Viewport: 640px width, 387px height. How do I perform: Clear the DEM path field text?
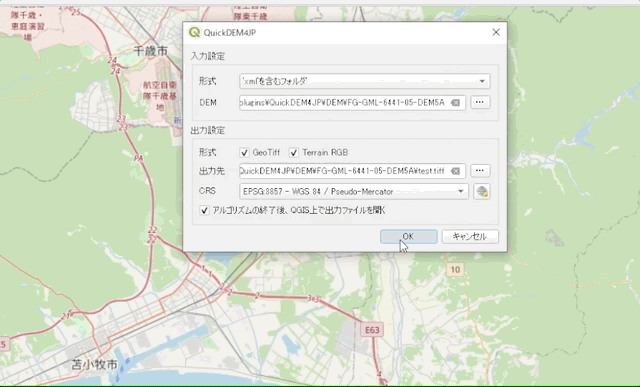[x=455, y=102]
